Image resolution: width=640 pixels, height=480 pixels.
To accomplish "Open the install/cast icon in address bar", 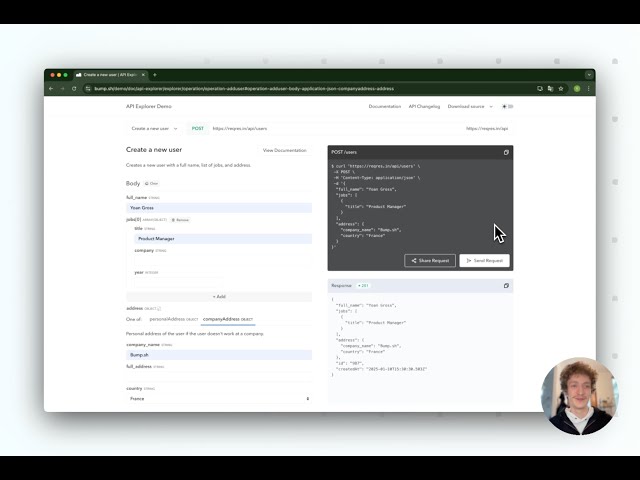I will click(540, 89).
